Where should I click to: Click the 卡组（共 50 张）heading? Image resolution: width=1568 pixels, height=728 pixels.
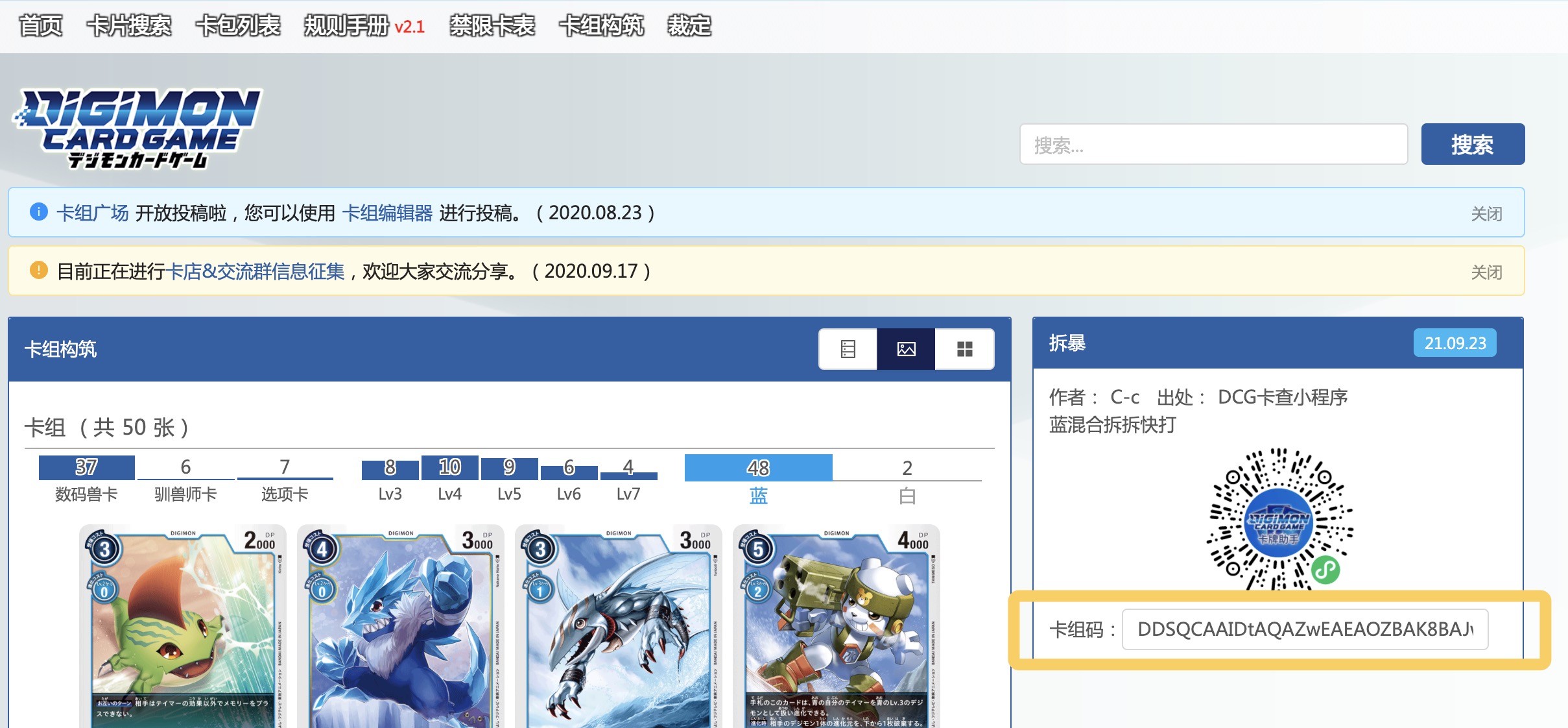[x=107, y=428]
